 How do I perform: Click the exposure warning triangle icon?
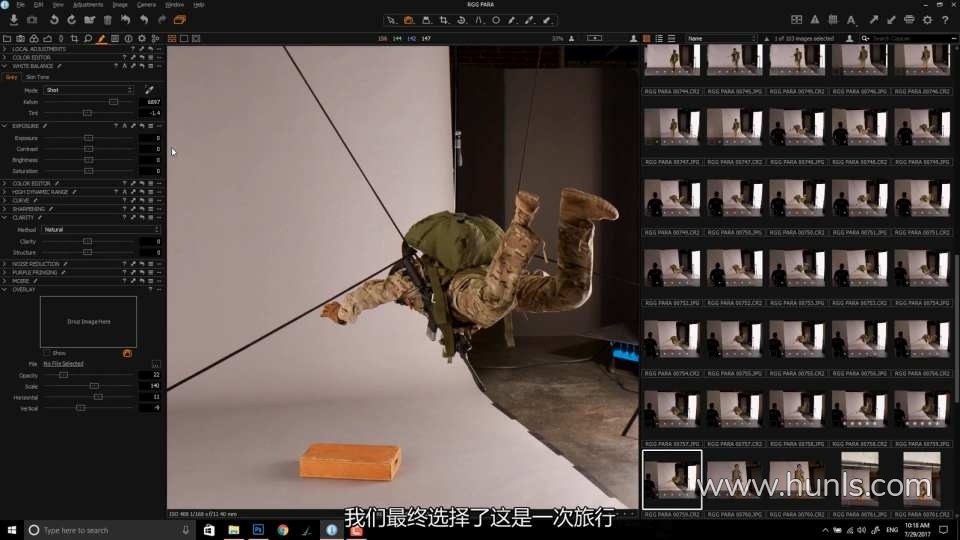(x=814, y=20)
